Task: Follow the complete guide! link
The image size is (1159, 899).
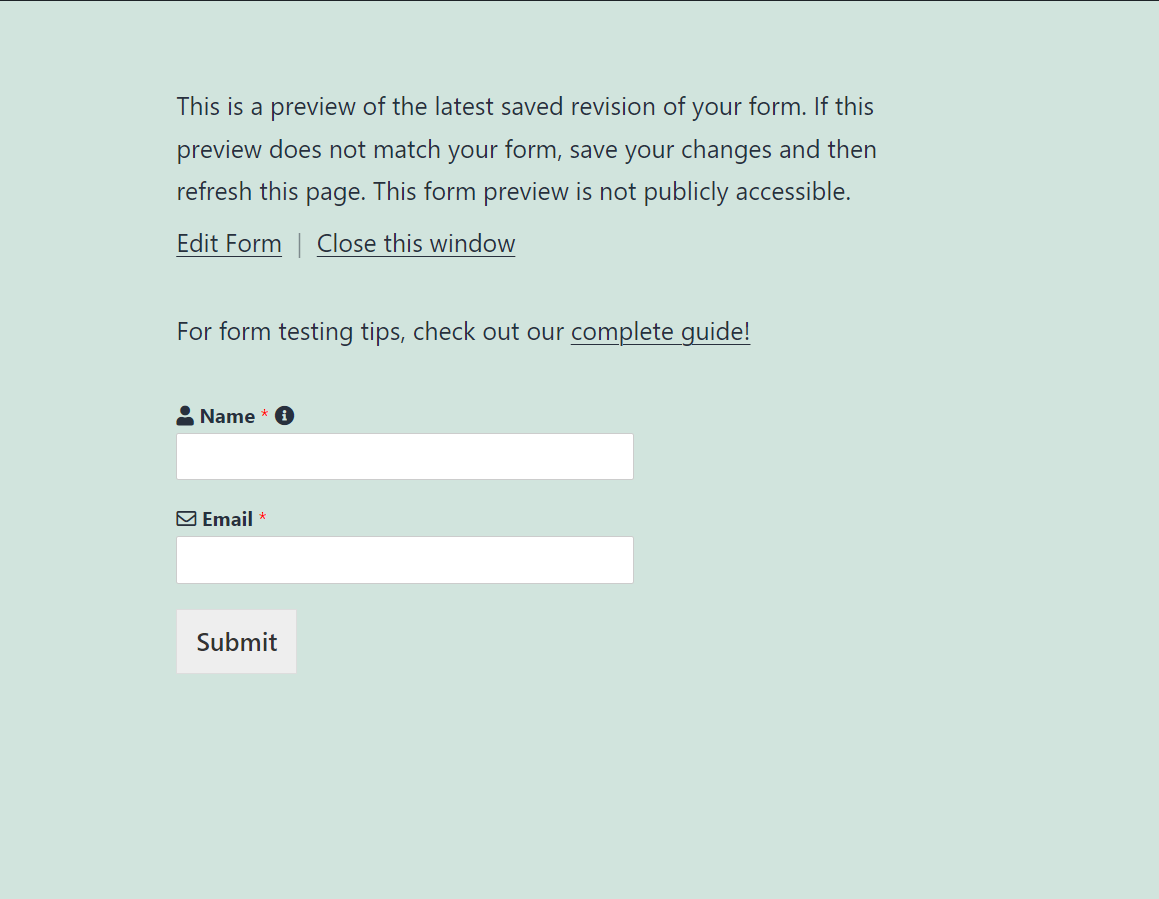Action: point(660,331)
